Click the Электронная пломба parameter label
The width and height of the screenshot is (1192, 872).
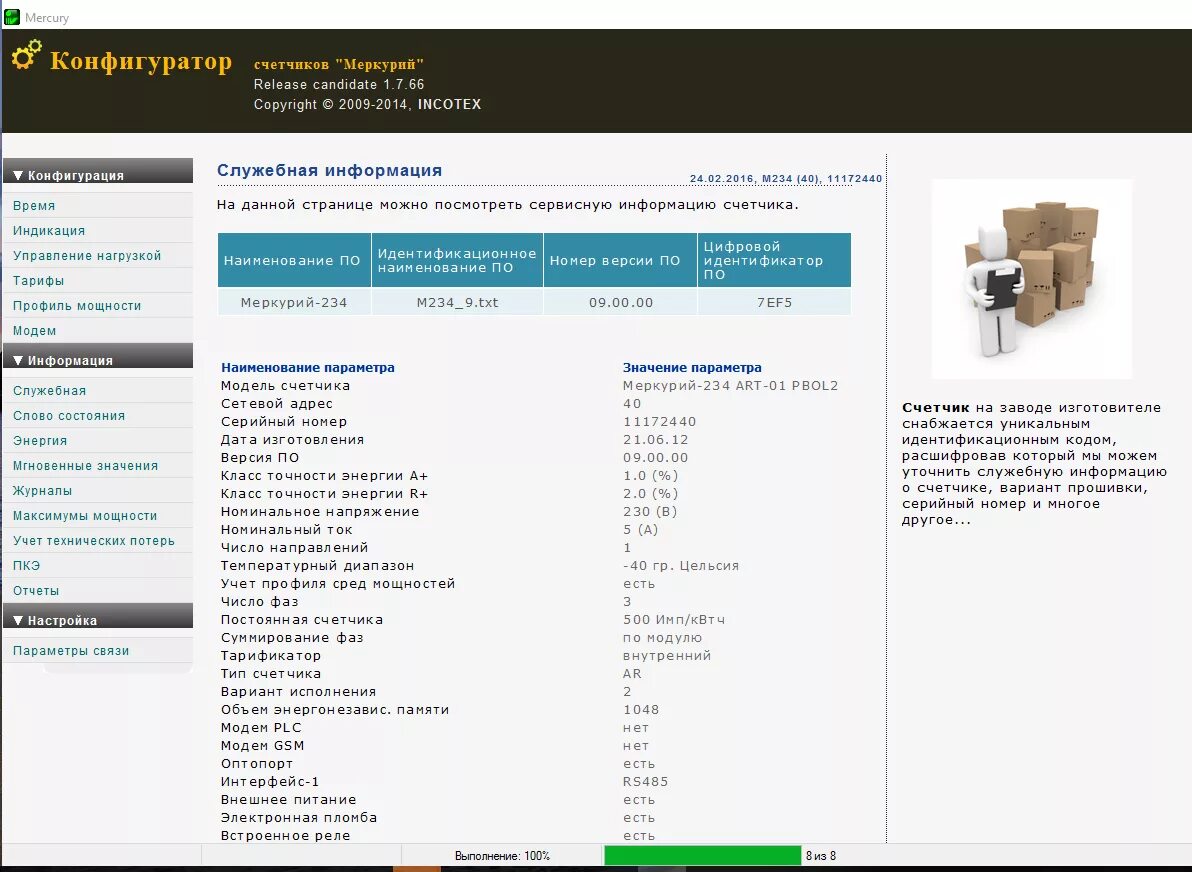pyautogui.click(x=299, y=817)
